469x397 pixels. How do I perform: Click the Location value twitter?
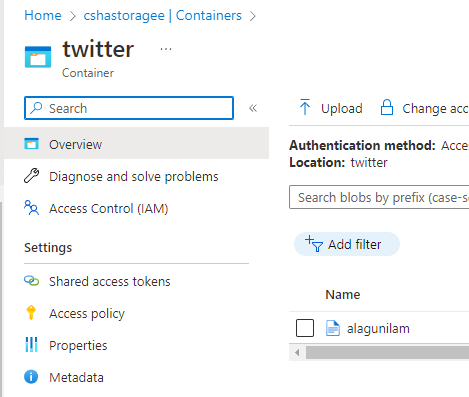369,162
